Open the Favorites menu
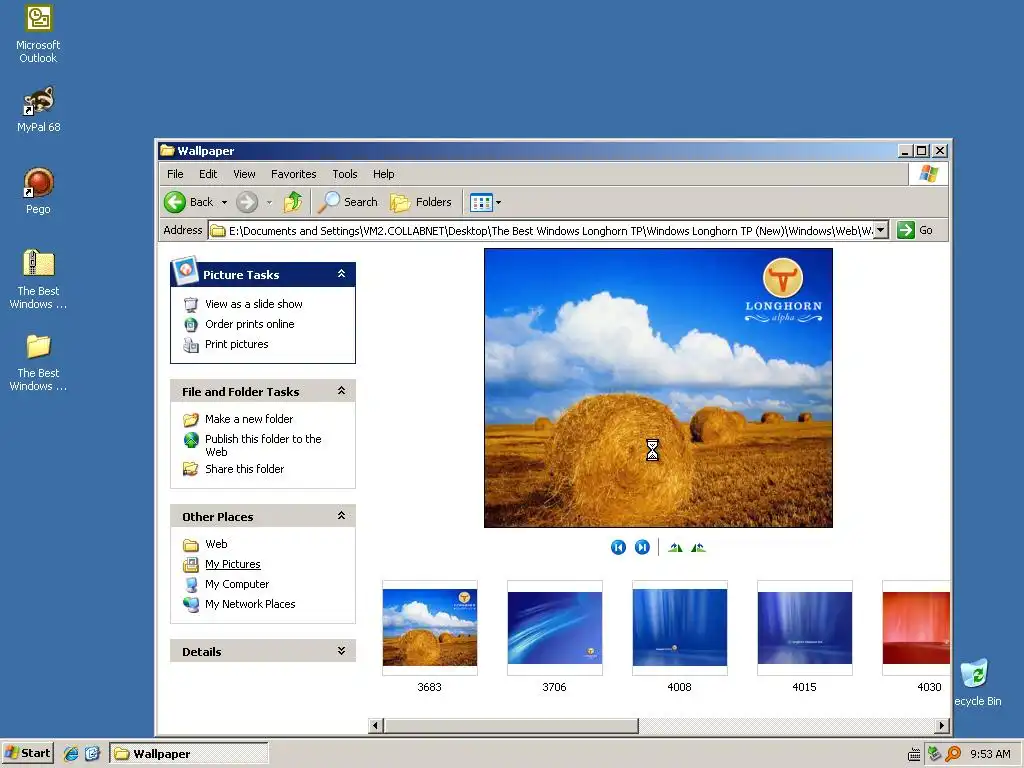1024x768 pixels. pos(293,174)
